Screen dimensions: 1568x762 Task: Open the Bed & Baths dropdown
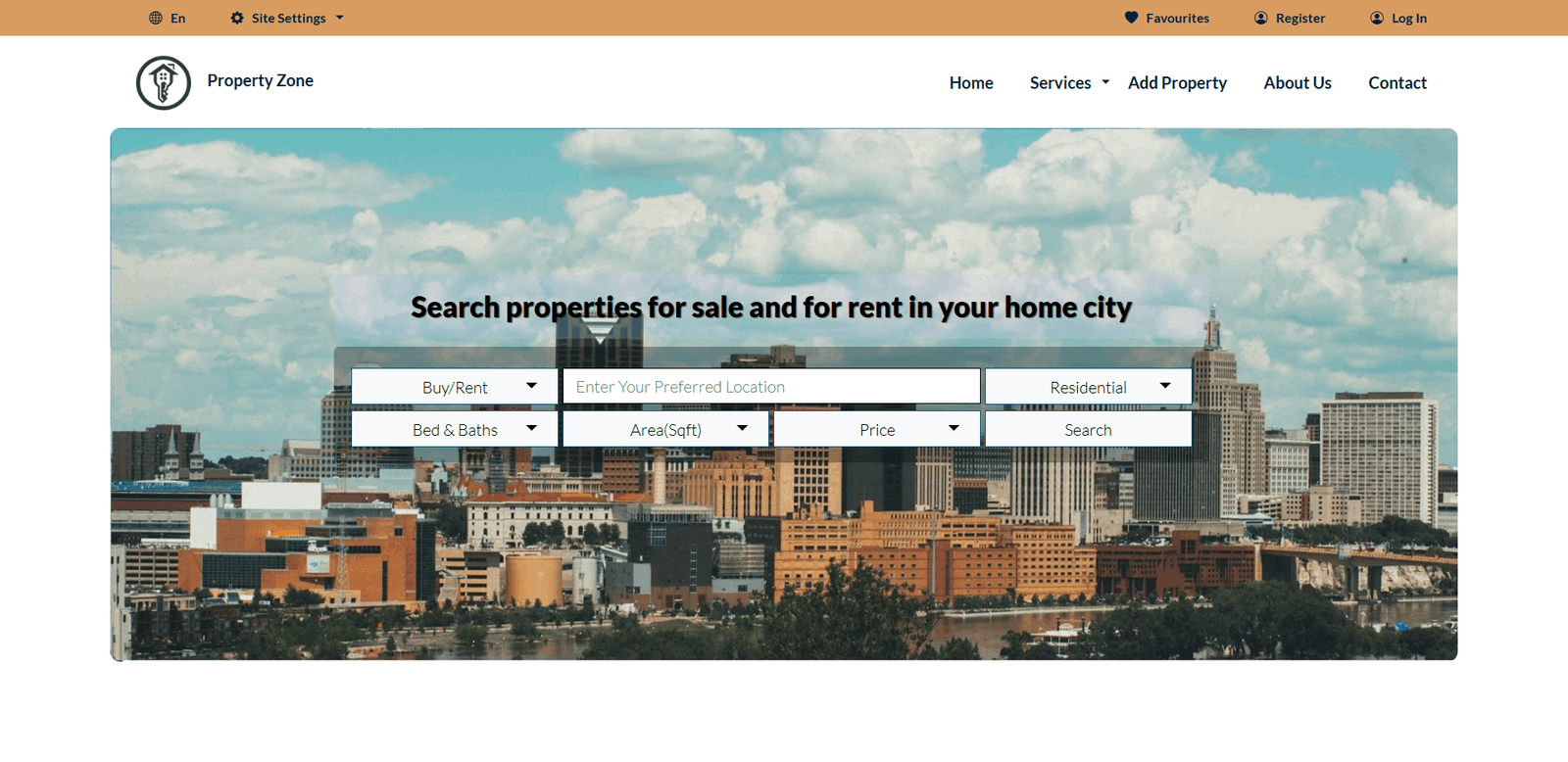pos(455,429)
